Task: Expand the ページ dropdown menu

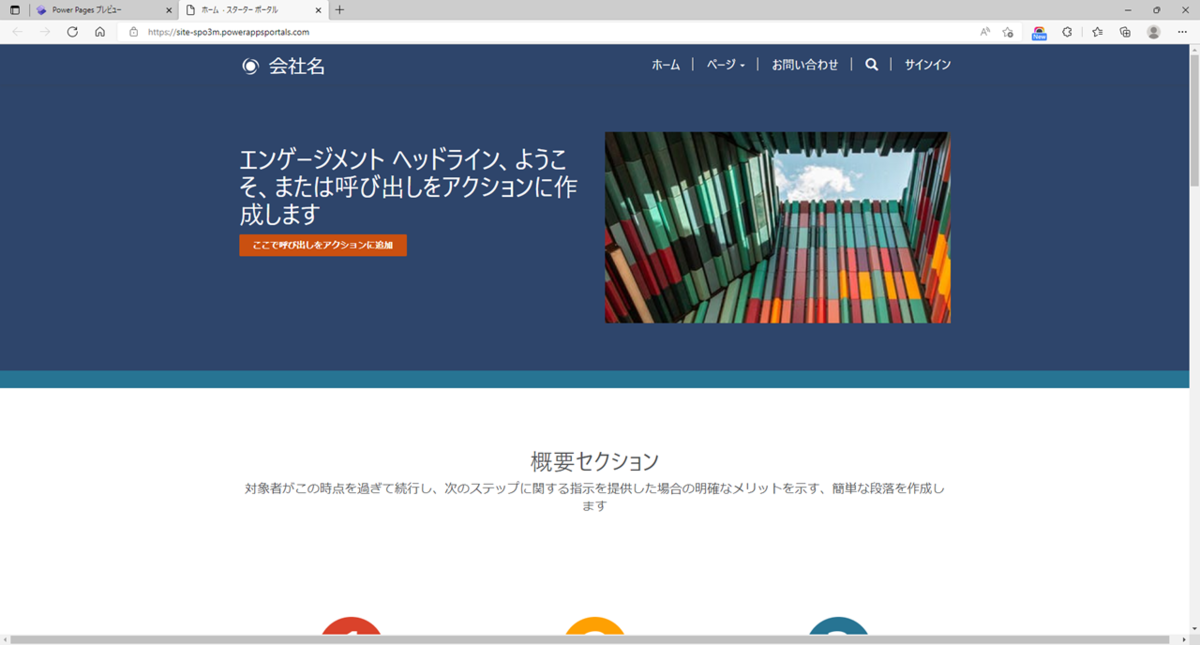Action: click(x=726, y=64)
